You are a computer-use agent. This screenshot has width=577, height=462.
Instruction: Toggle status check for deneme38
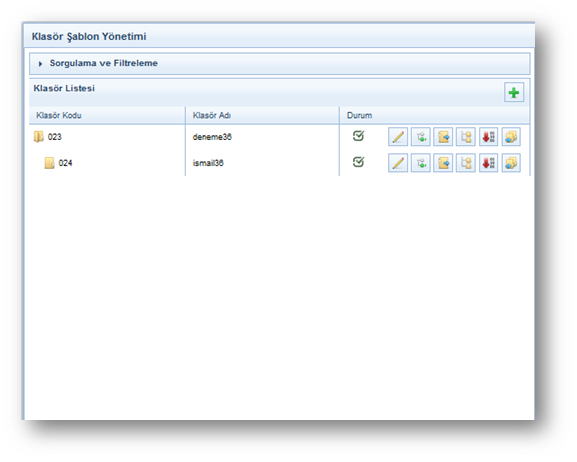click(358, 136)
